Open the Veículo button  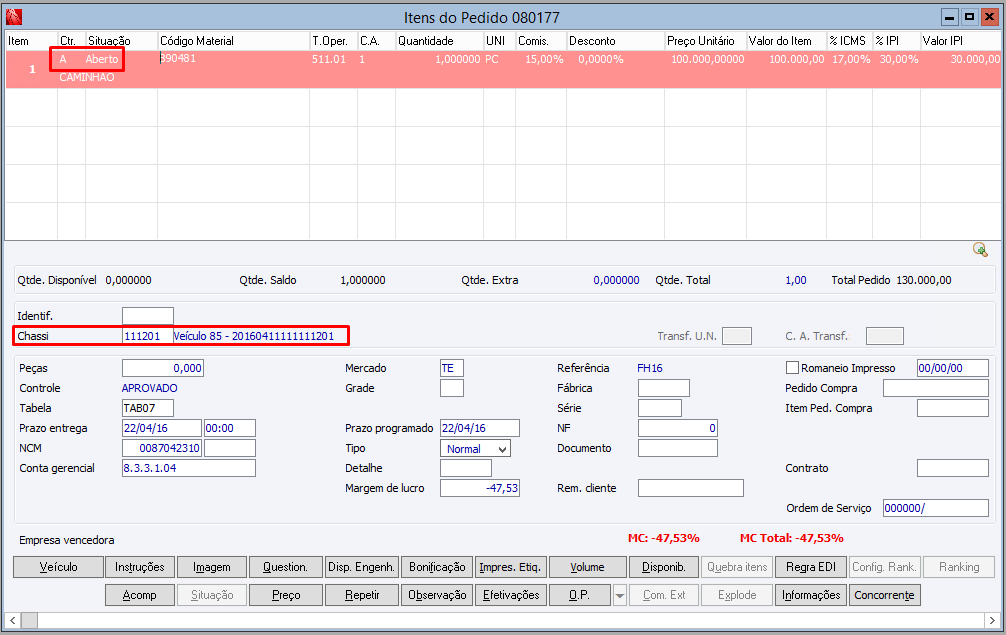(58, 567)
